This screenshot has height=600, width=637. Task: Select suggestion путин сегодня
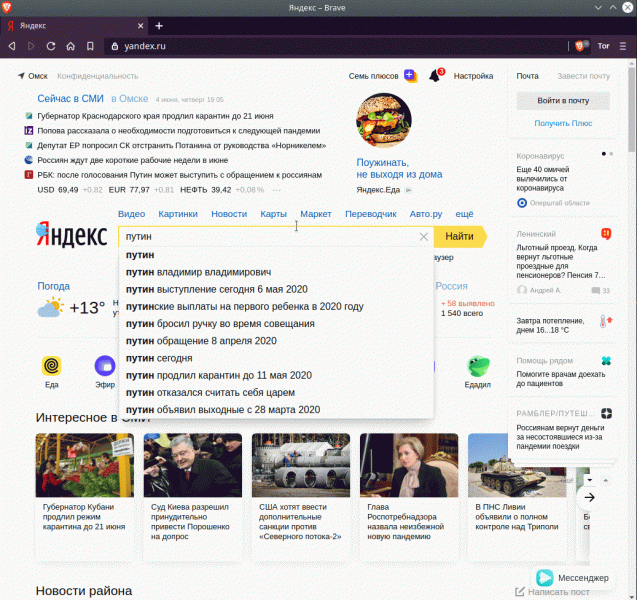pos(276,358)
